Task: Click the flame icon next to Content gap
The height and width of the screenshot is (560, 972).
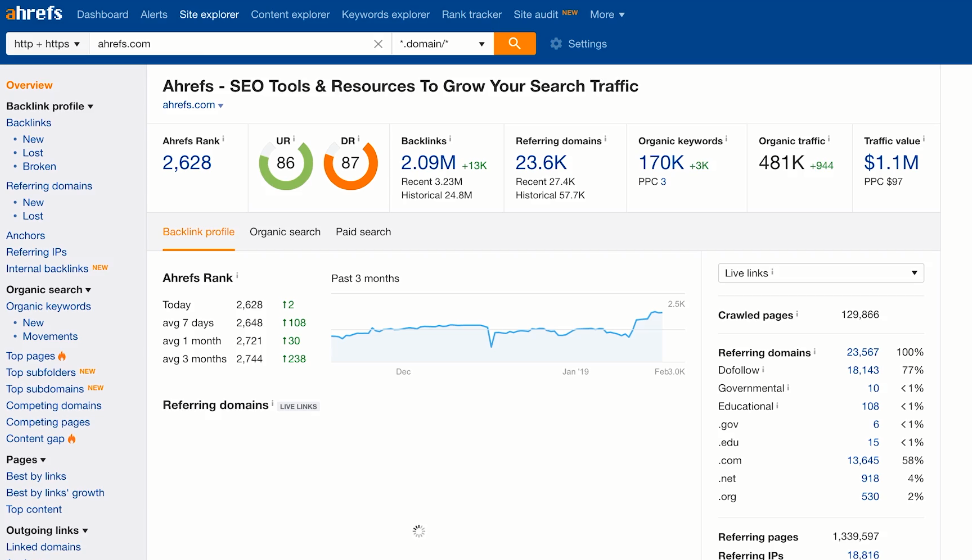Action: click(72, 438)
